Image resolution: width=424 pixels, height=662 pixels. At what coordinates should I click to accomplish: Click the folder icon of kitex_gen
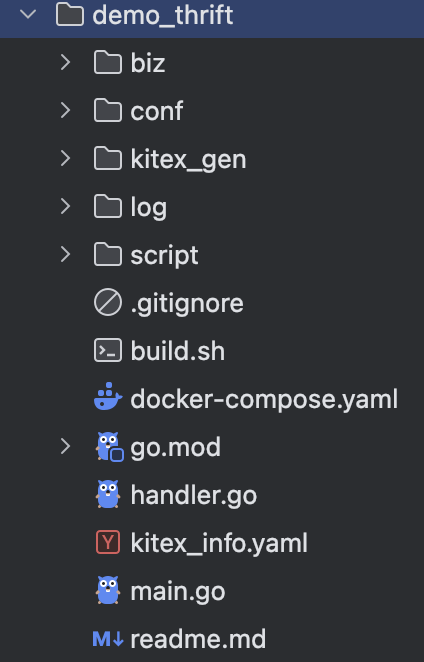(108, 158)
